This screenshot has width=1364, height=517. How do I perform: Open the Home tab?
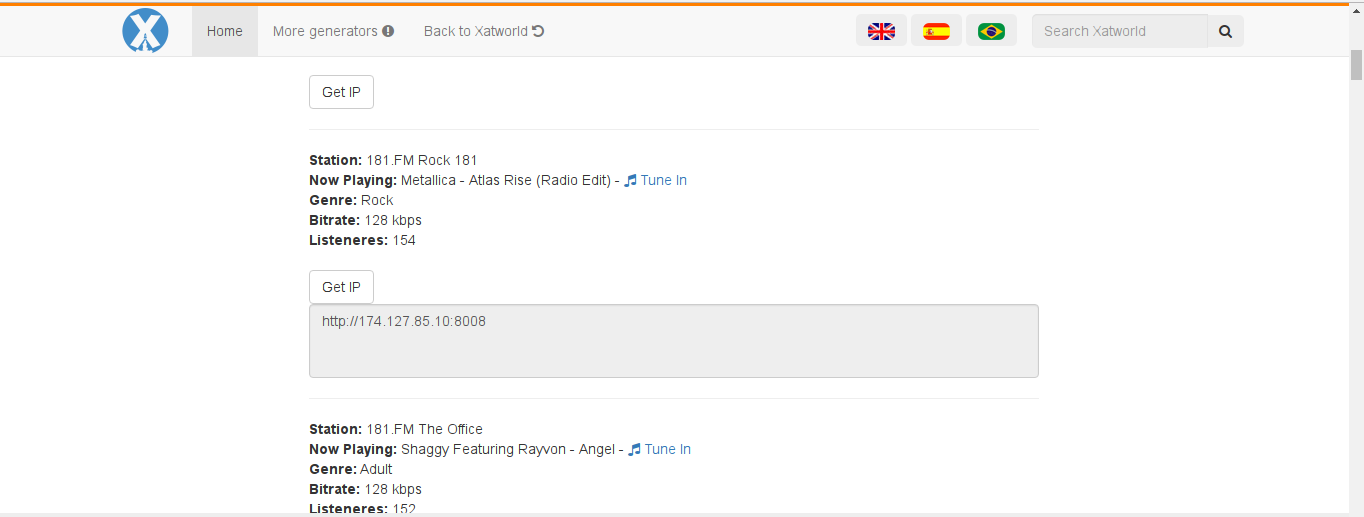pyautogui.click(x=225, y=31)
